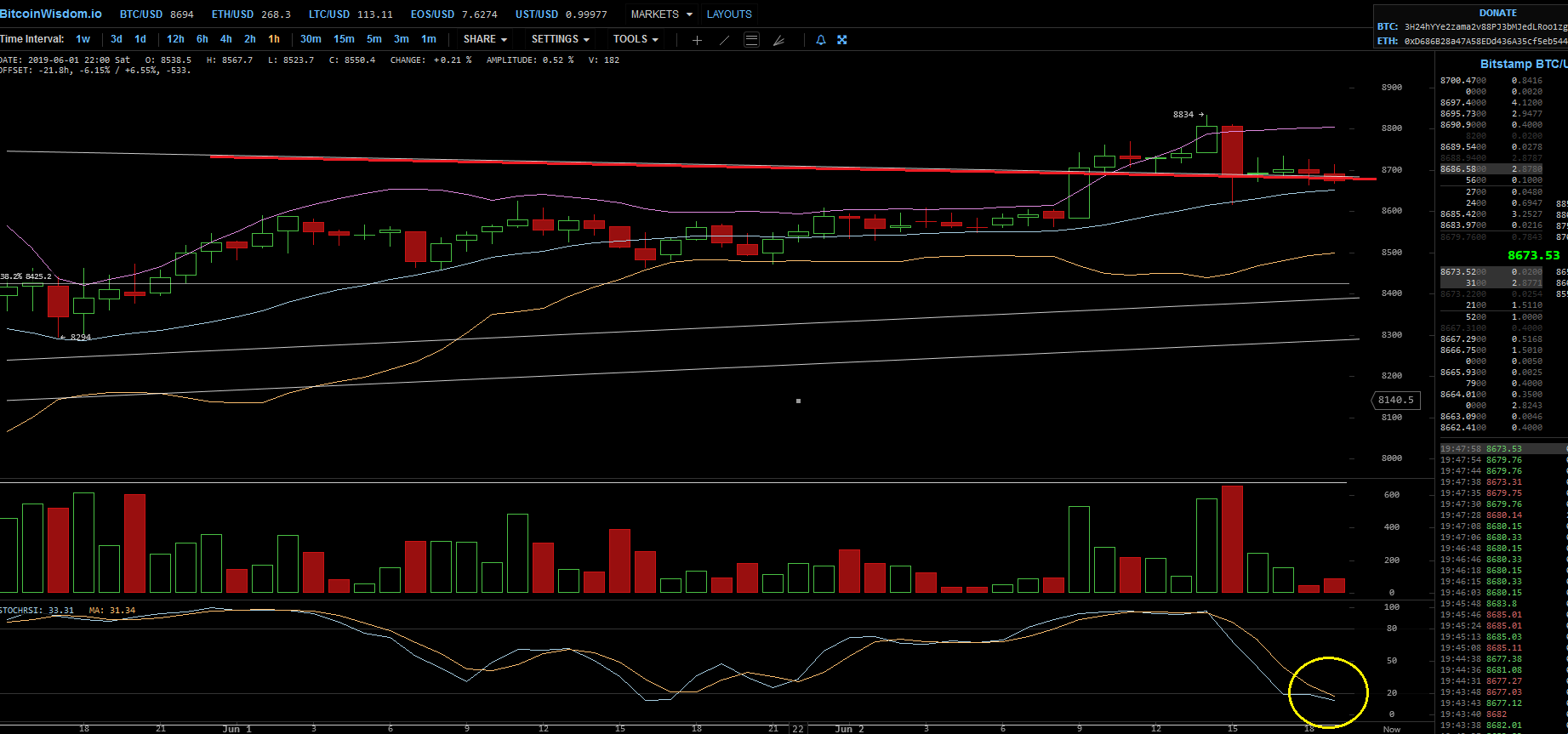Open the TOOLS dropdown menu

tap(636, 39)
